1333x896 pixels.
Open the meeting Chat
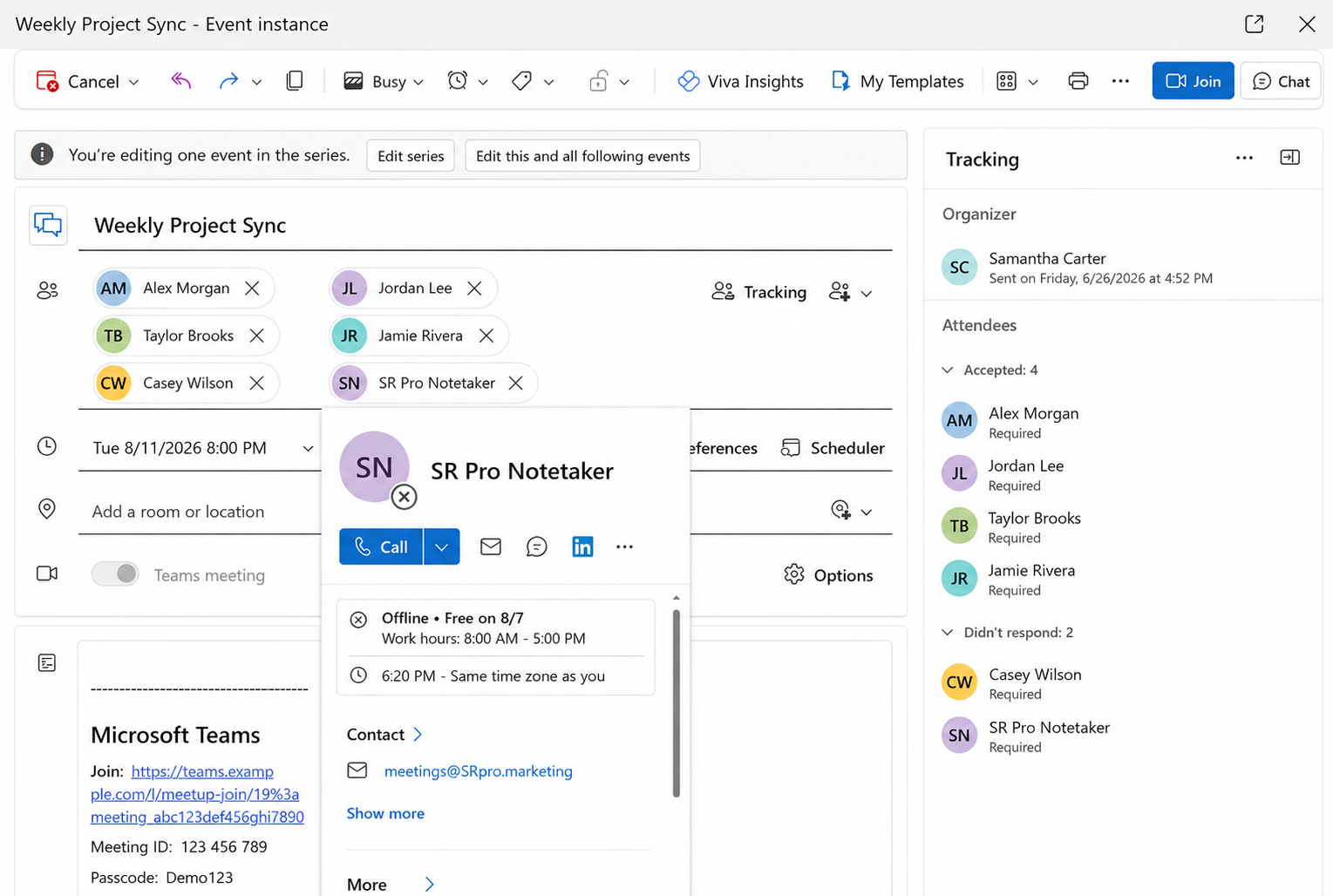point(1281,81)
